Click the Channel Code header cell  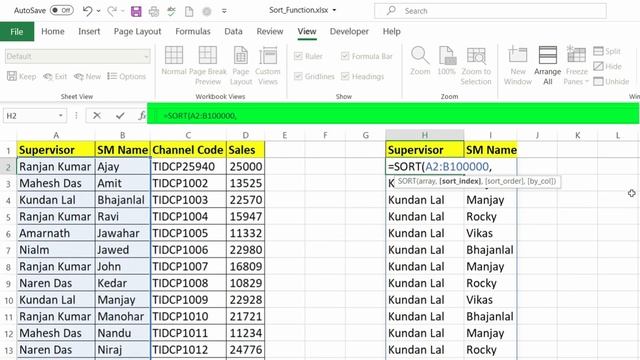tap(188, 150)
